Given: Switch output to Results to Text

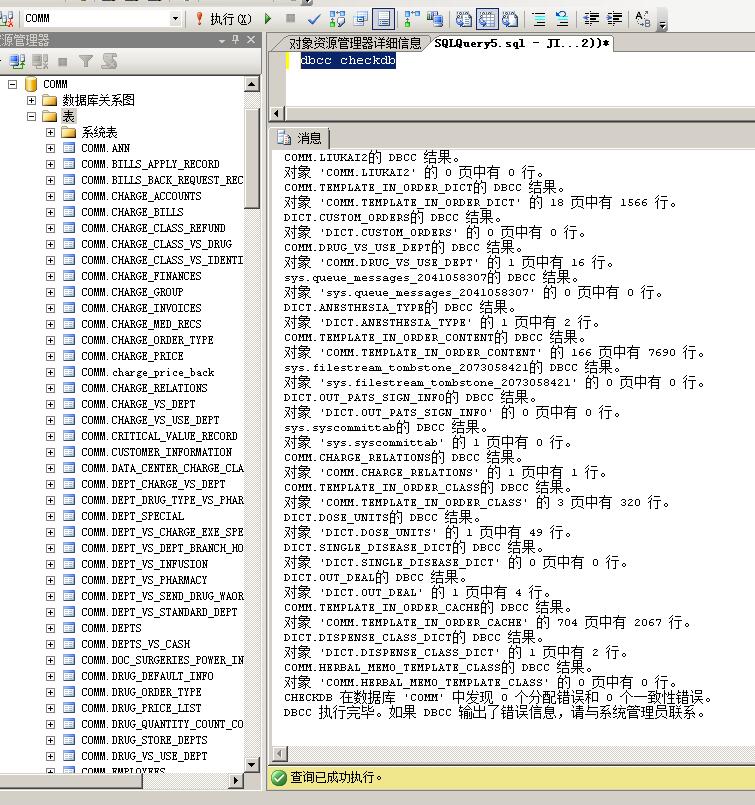Looking at the screenshot, I should [463, 19].
